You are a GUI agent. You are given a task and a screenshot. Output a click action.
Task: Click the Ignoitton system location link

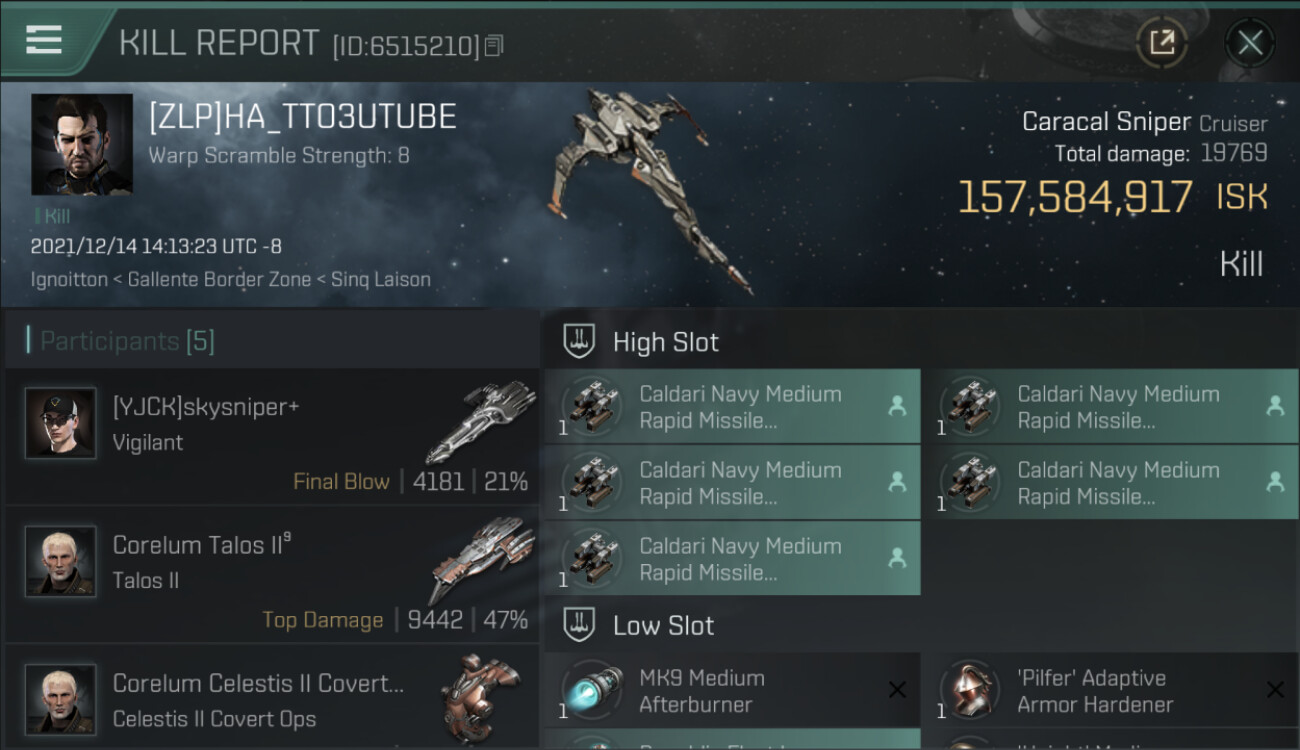coord(69,280)
